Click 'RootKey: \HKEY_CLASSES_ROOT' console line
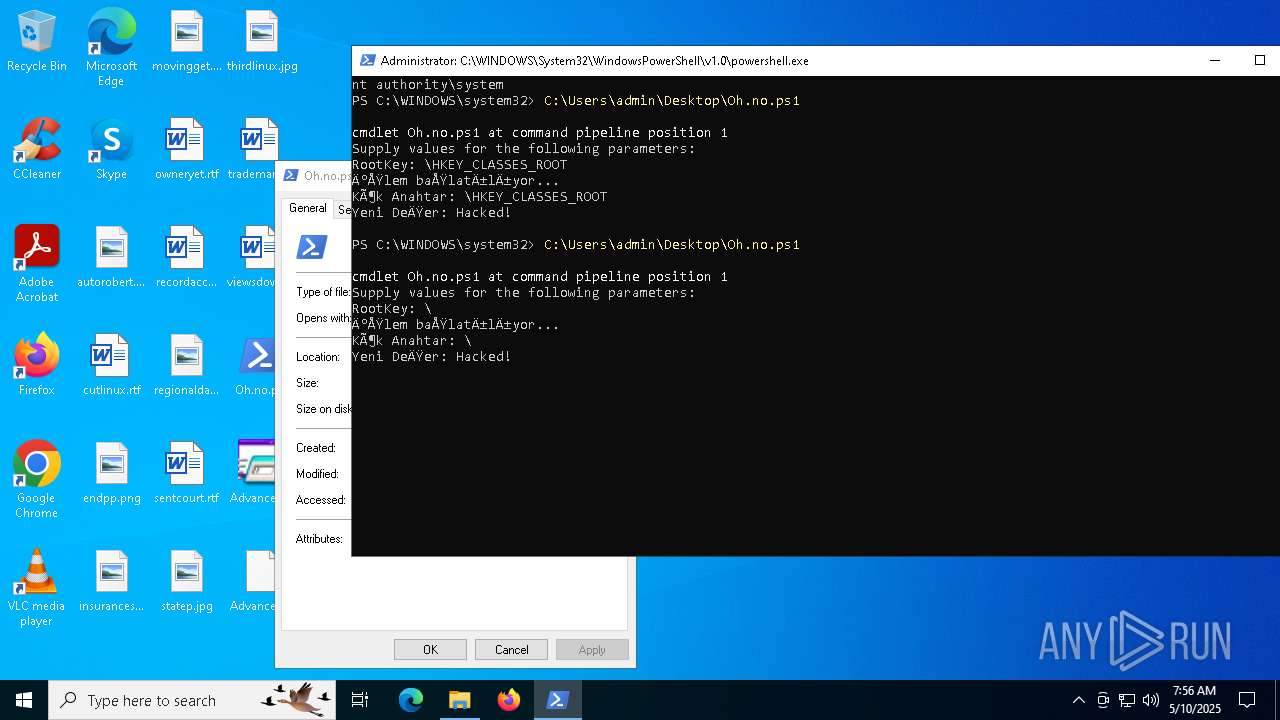 click(460, 165)
